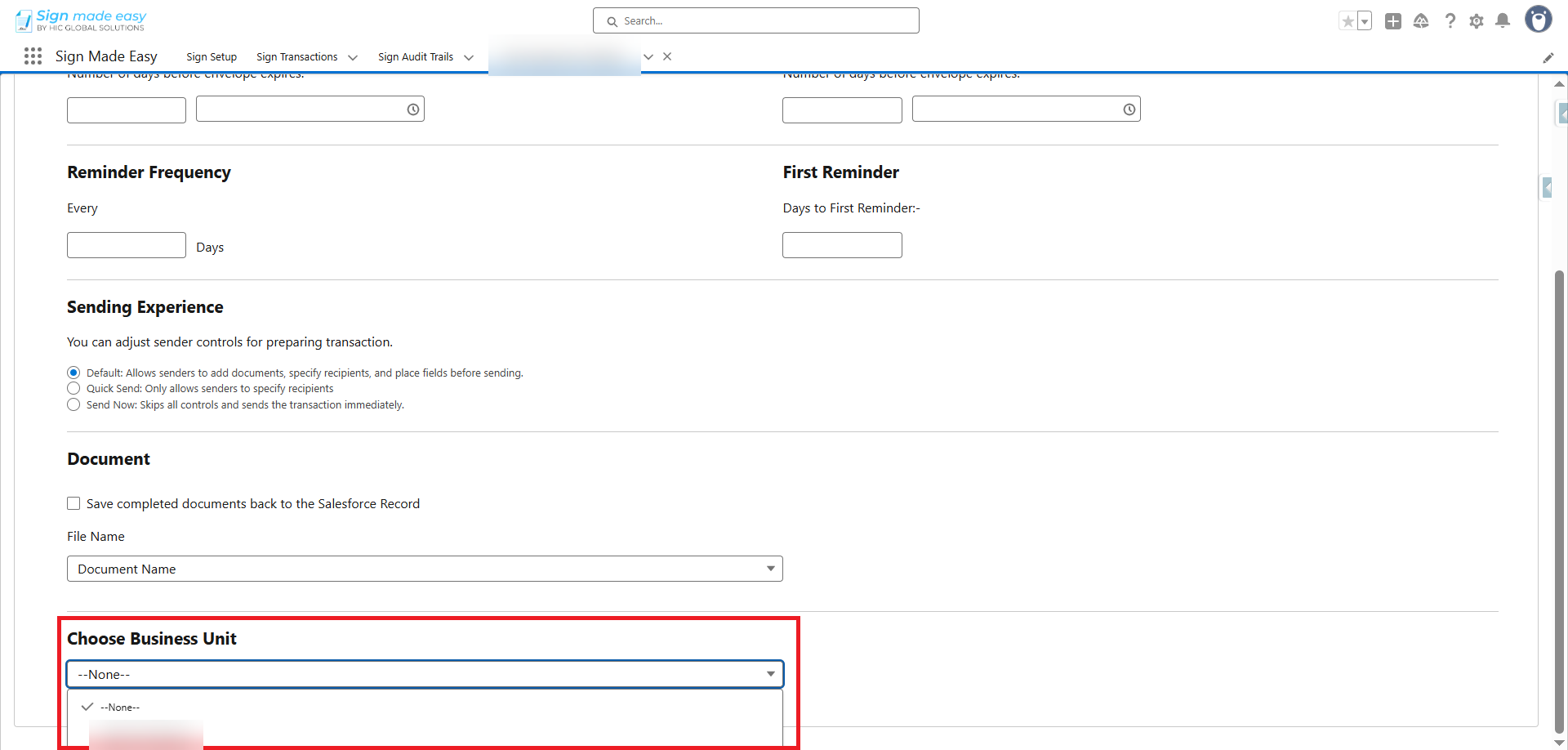Click the right envelope expiry days field
The height and width of the screenshot is (750, 1568).
[842, 109]
